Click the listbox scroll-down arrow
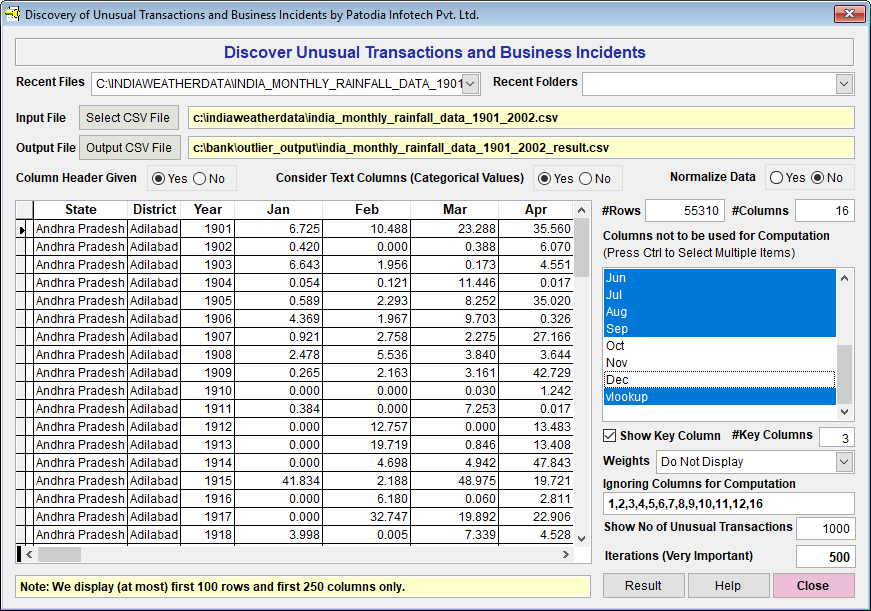871x611 pixels. coord(845,412)
